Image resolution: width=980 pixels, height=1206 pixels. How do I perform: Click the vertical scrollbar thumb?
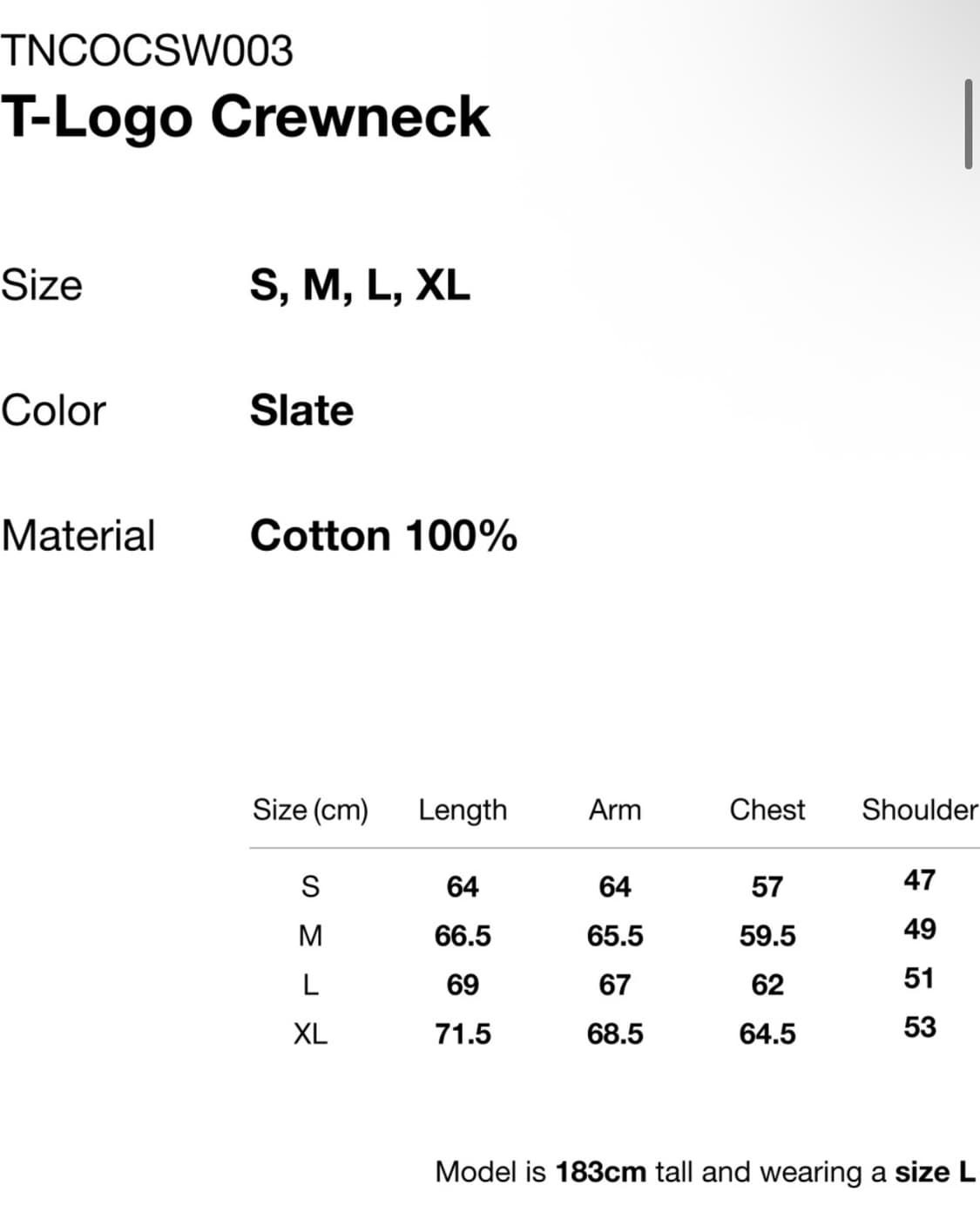click(968, 124)
